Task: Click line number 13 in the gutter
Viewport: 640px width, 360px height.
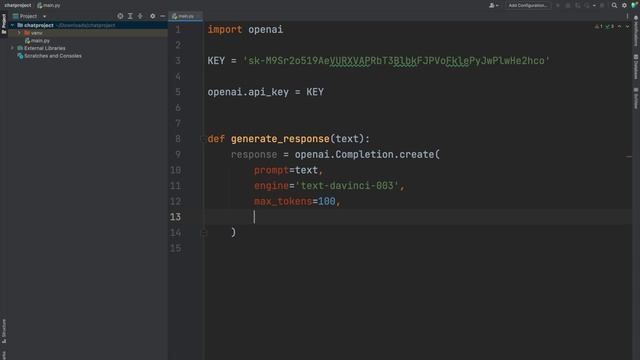Action: pos(176,217)
